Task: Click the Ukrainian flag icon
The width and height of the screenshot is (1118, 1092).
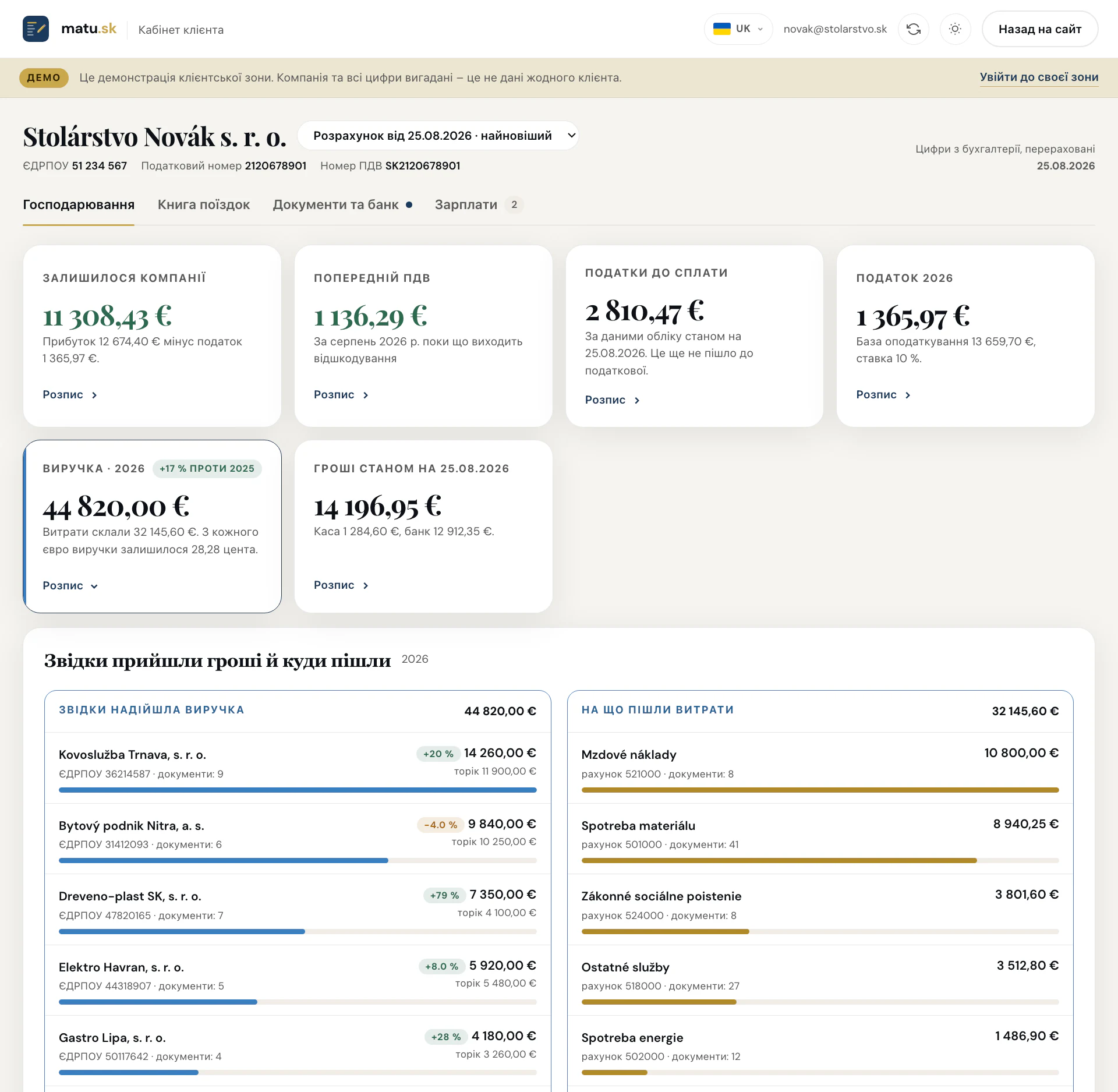Action: point(721,29)
